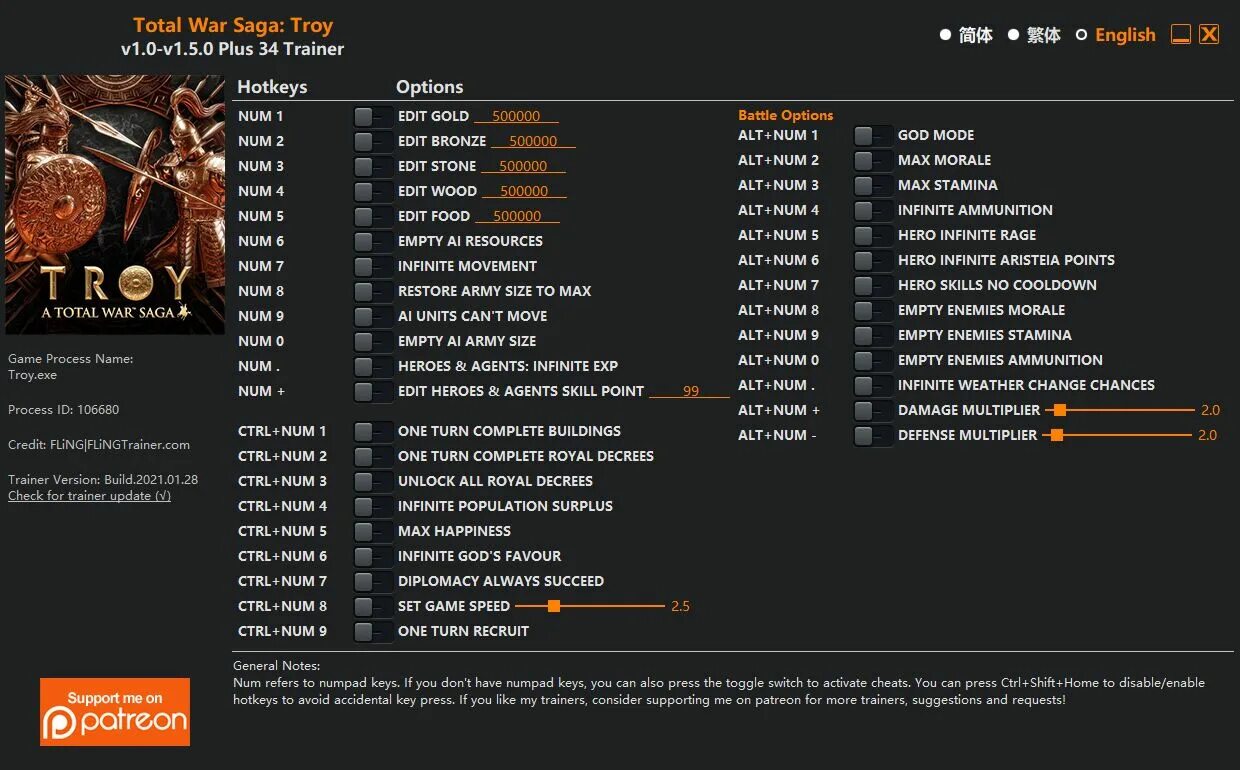The image size is (1240, 770).
Task: Toggle Empty AI Resources
Action: click(372, 242)
